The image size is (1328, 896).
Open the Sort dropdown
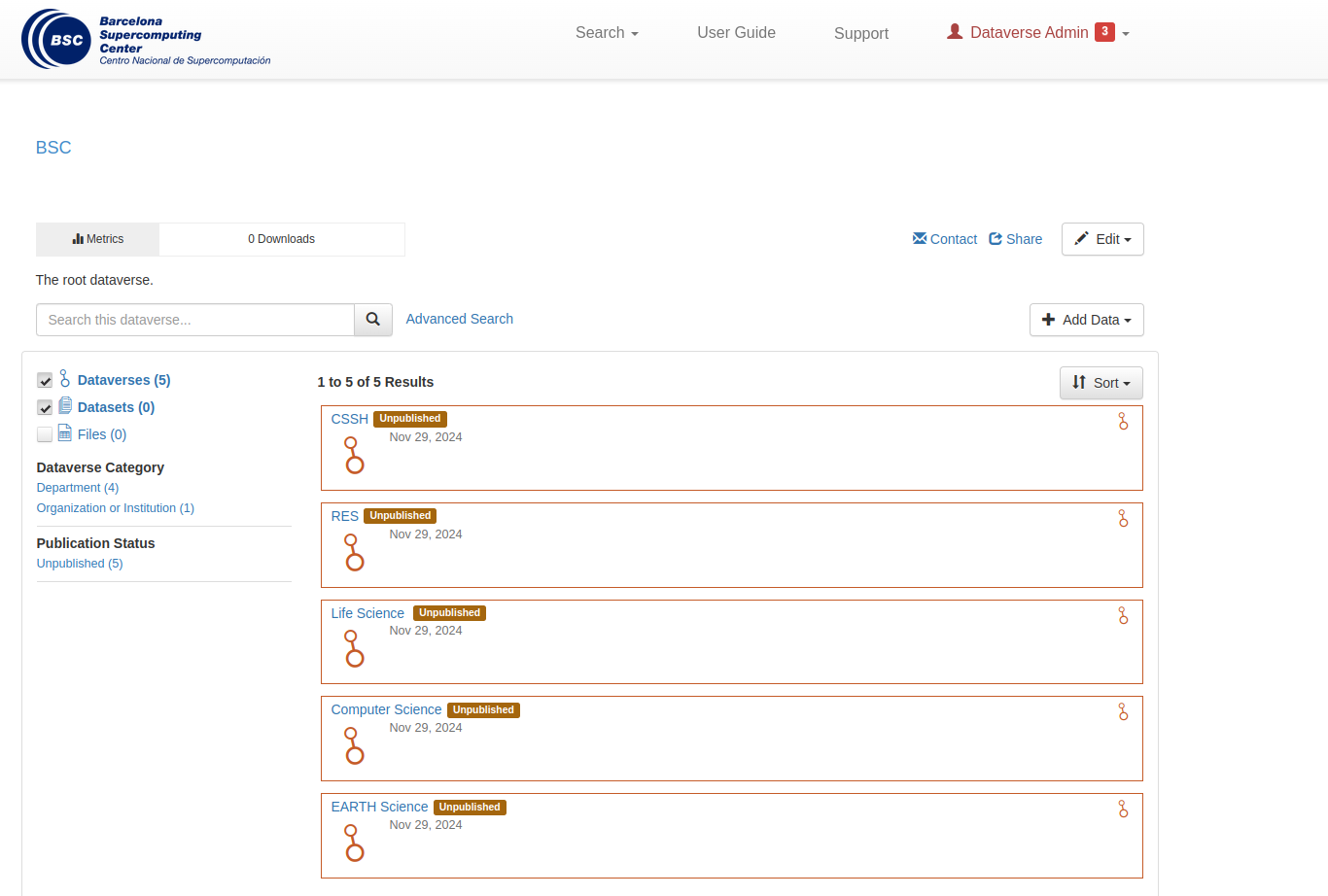(x=1101, y=383)
